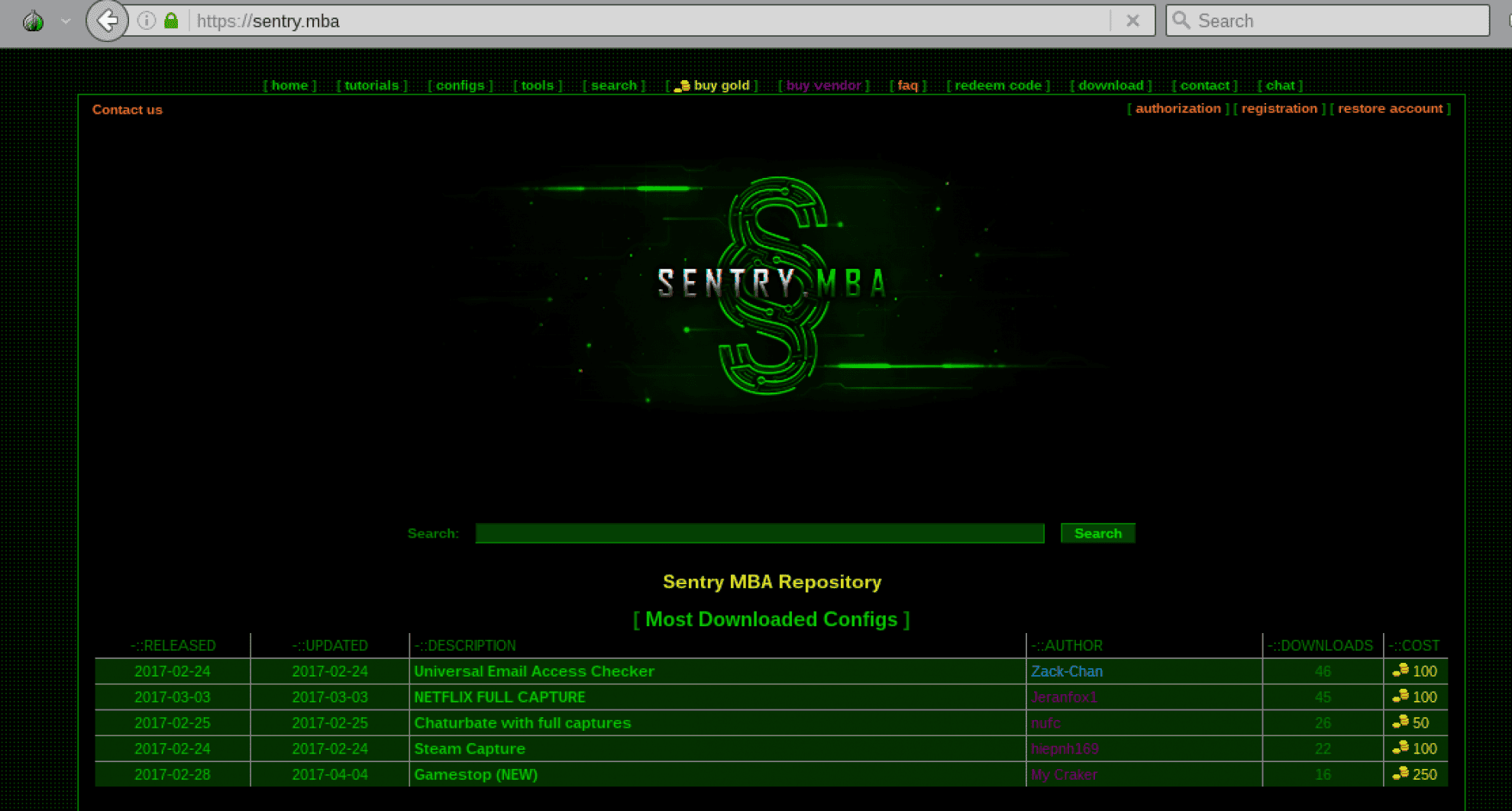Open author profile Zack-Chan
1512x811 pixels.
(x=1066, y=671)
